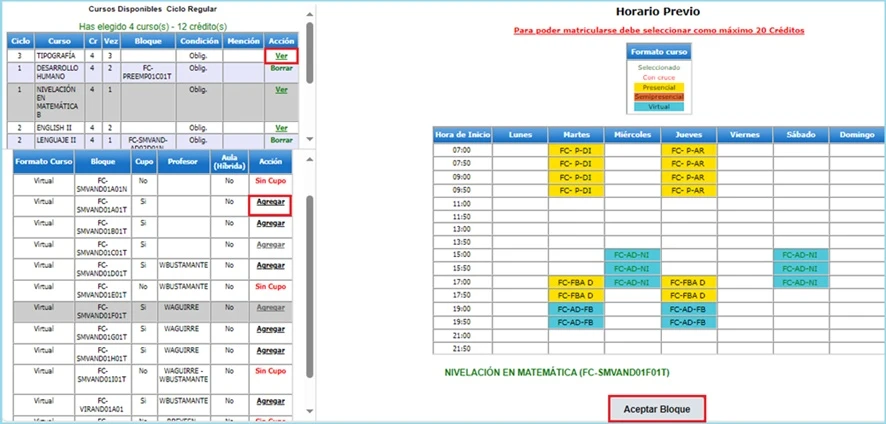Click the orange Semipresencial legend swatch

pyautogui.click(x=657, y=96)
